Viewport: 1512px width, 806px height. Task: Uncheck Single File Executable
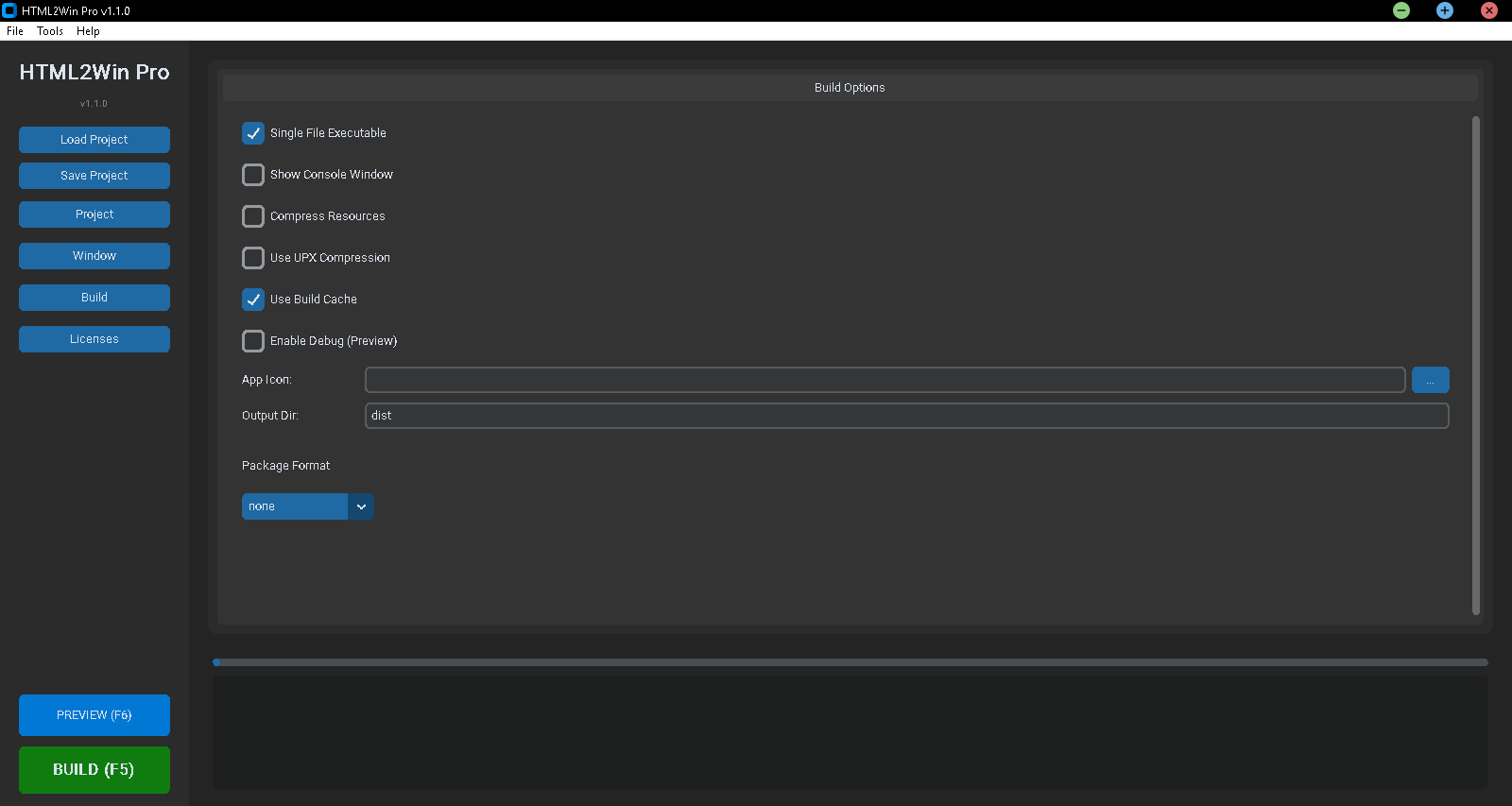point(253,133)
